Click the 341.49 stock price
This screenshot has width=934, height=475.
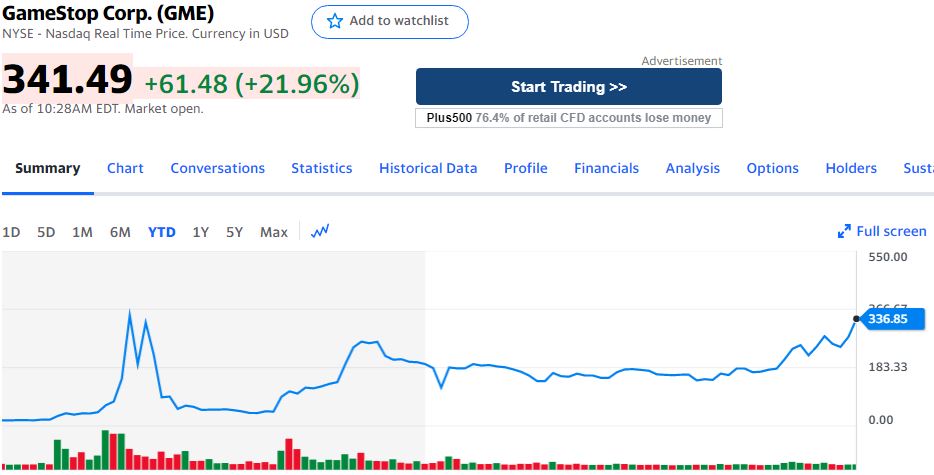point(67,78)
